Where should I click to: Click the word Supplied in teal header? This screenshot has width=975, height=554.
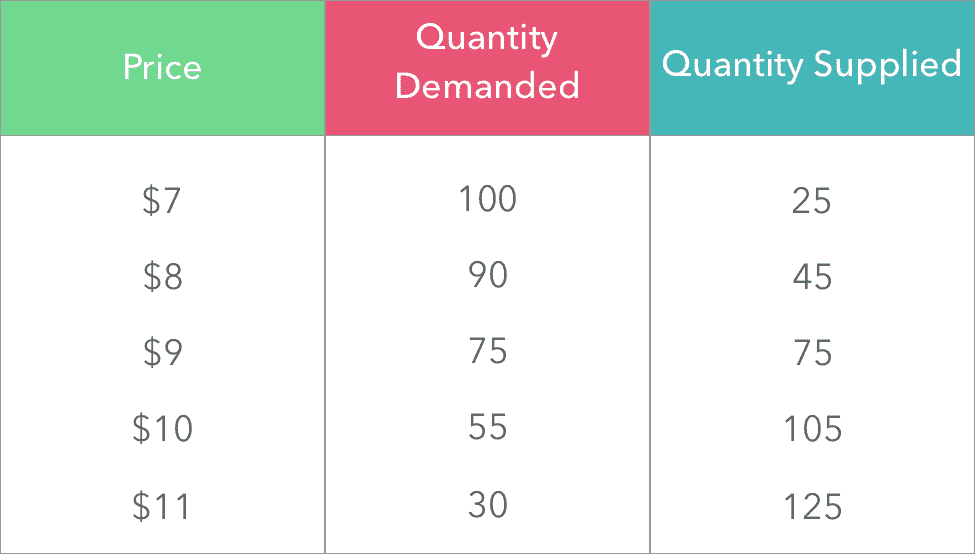887,66
